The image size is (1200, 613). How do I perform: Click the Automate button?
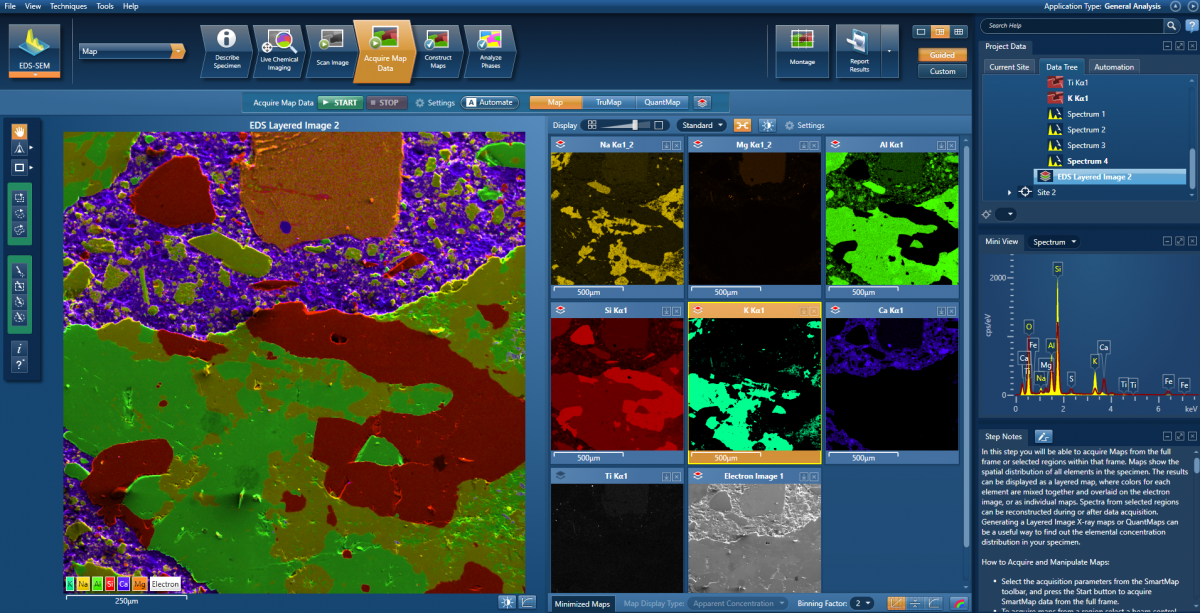point(489,101)
